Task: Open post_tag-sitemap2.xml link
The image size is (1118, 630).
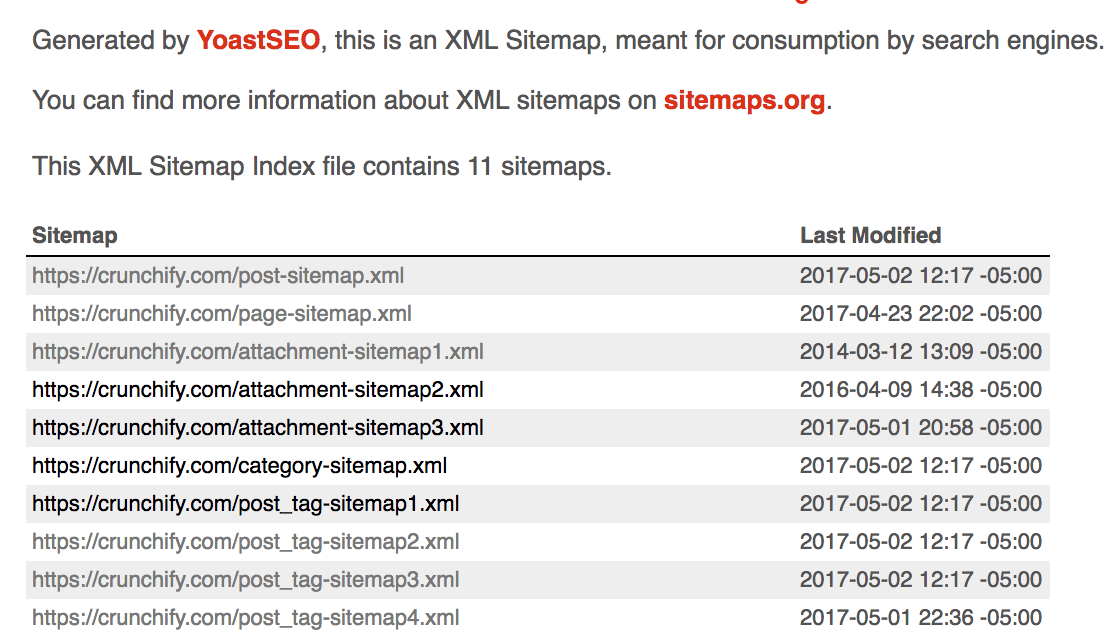Action: [245, 542]
